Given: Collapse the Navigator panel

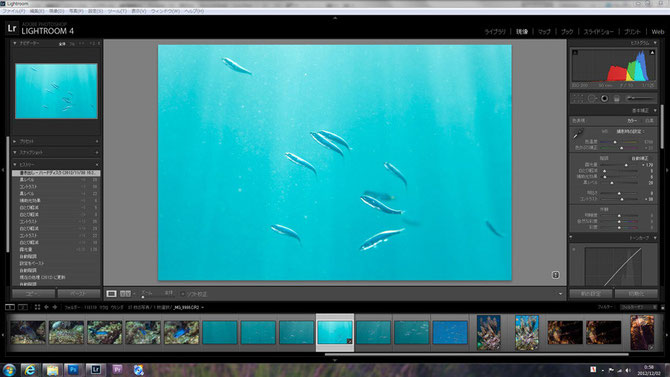Looking at the screenshot, I should point(15,43).
